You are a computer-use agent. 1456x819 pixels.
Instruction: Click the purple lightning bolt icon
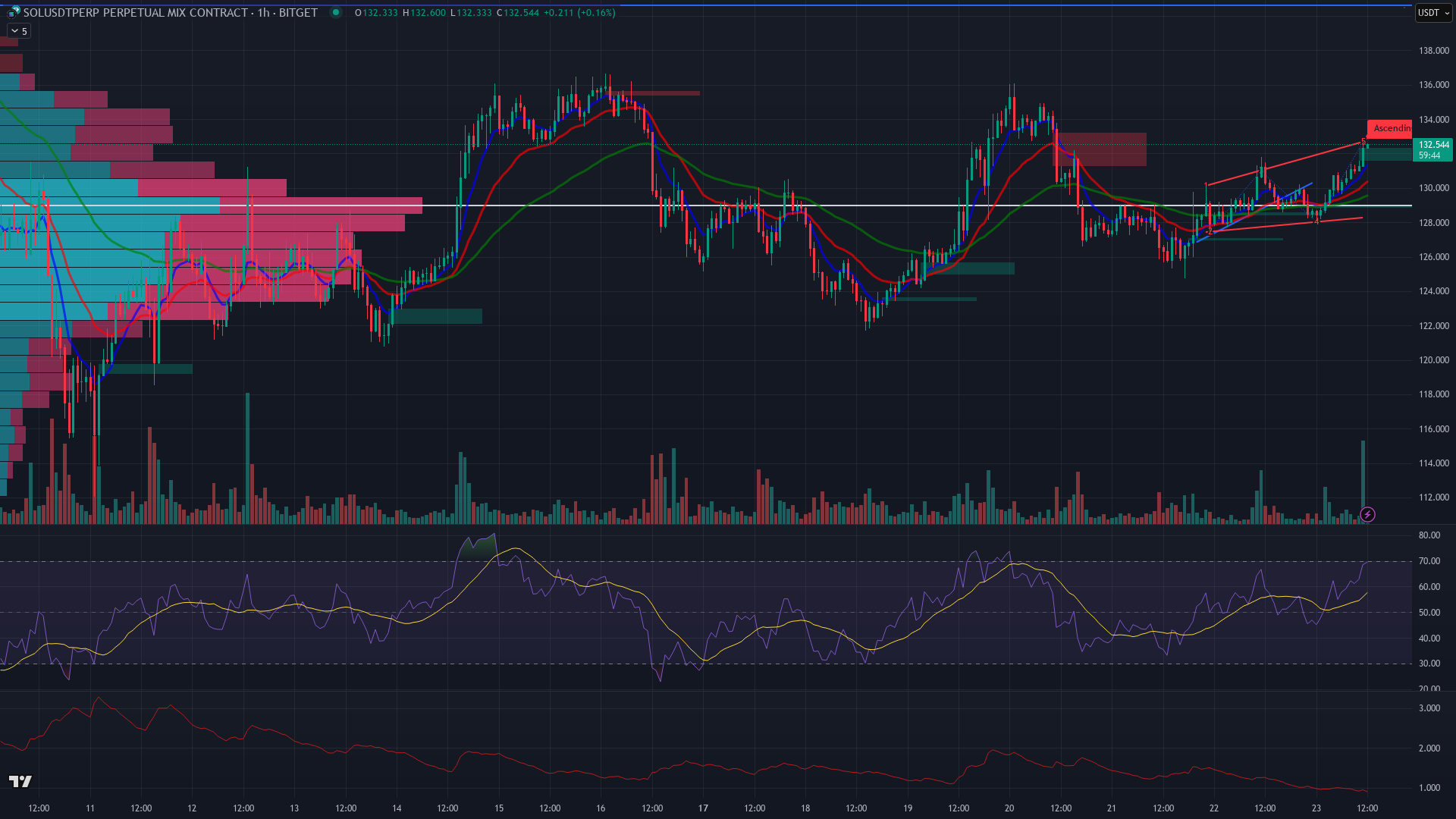point(1367,515)
